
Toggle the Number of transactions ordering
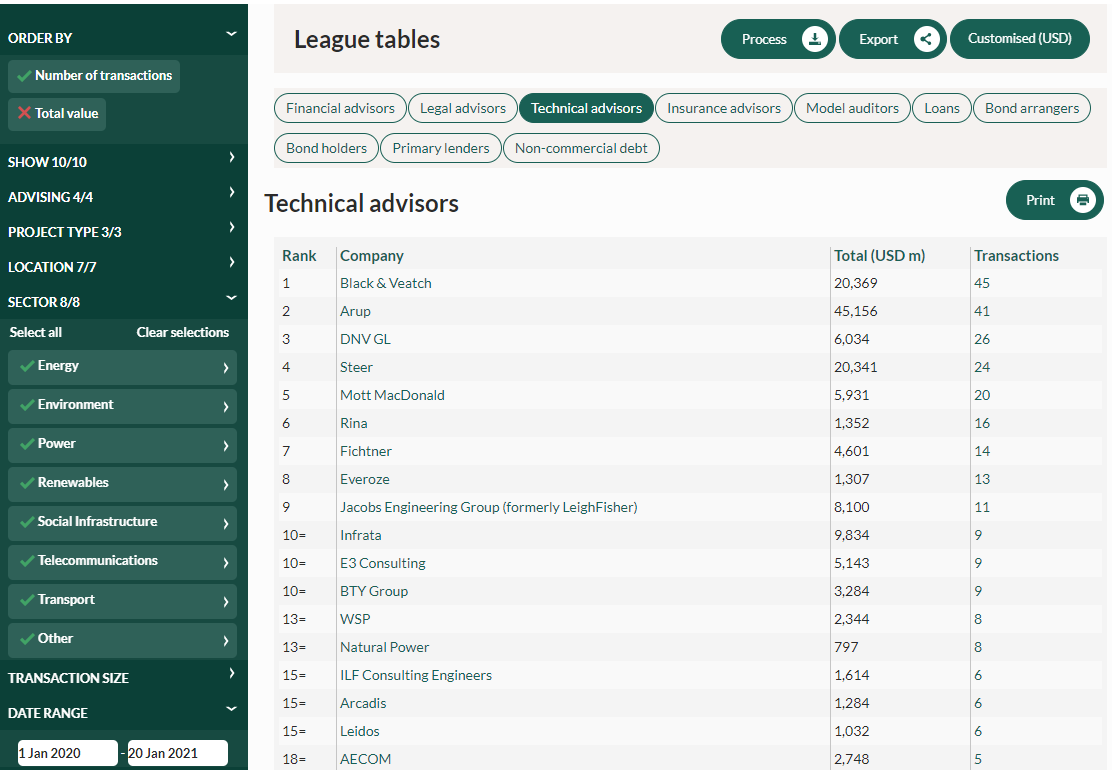click(x=94, y=76)
